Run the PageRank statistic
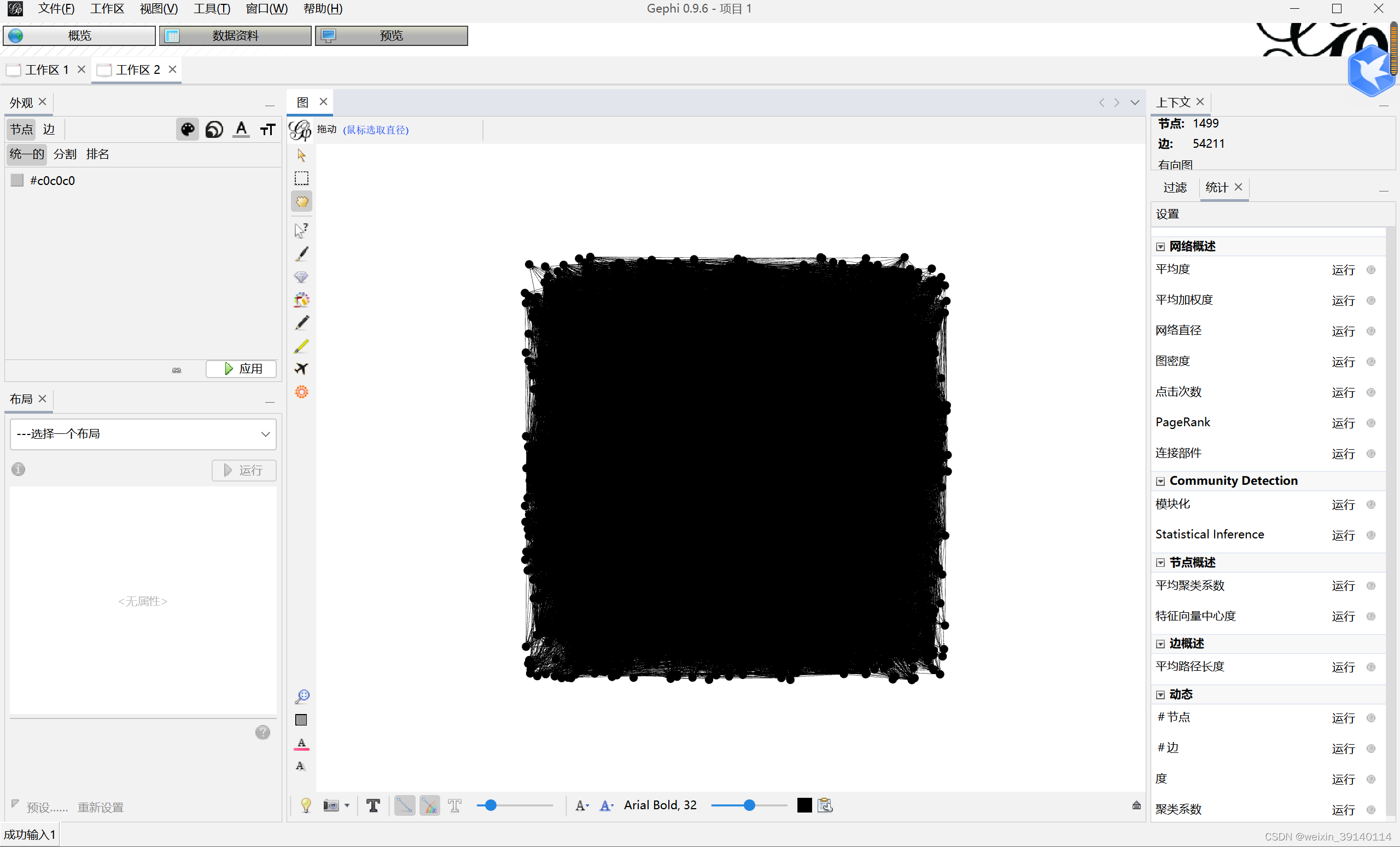This screenshot has width=1400, height=847. point(1343,423)
